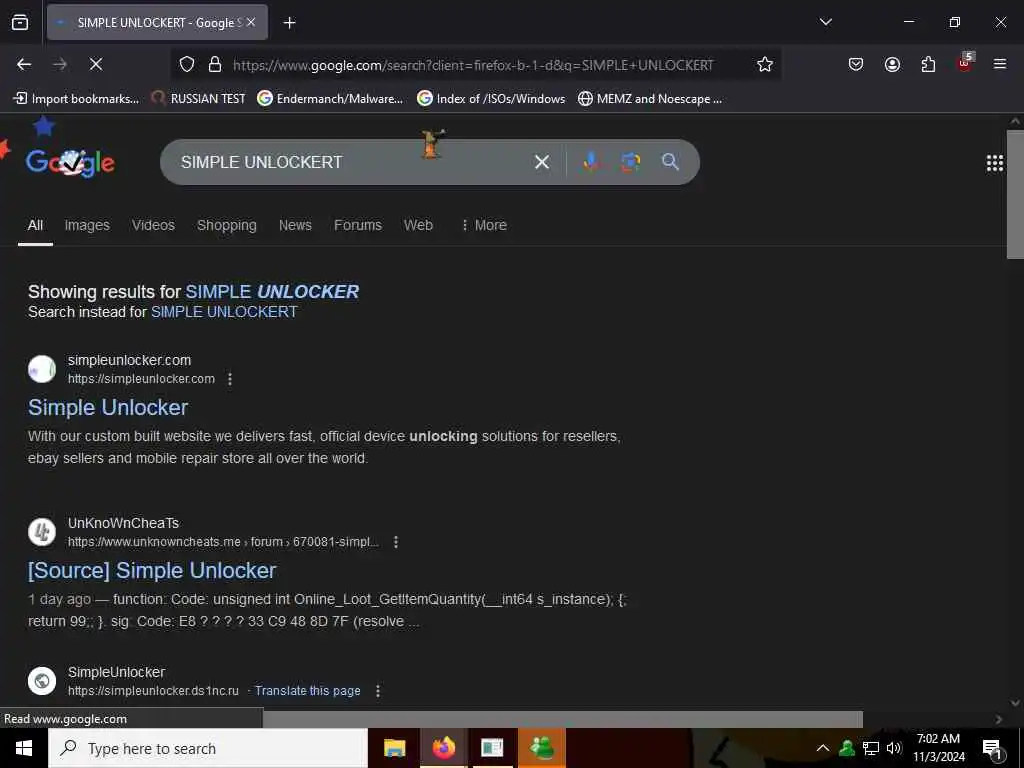Focus the Firefox address bar
Screen dimensions: 1024x768
pos(473,65)
